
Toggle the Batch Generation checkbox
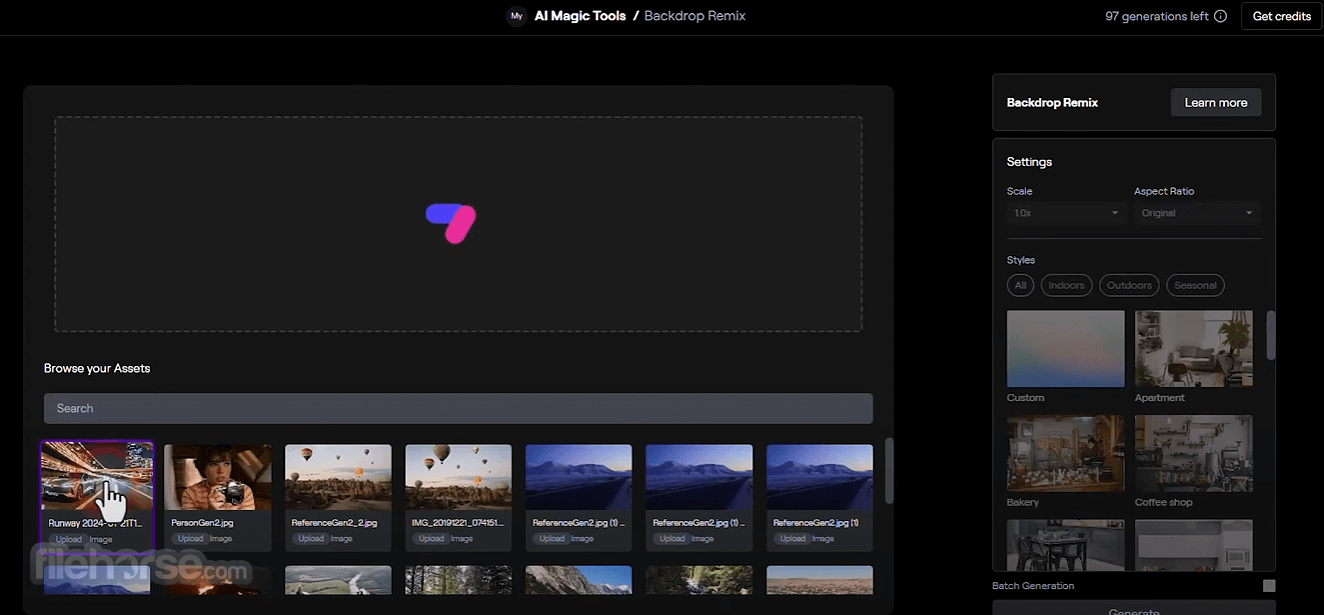(1269, 586)
